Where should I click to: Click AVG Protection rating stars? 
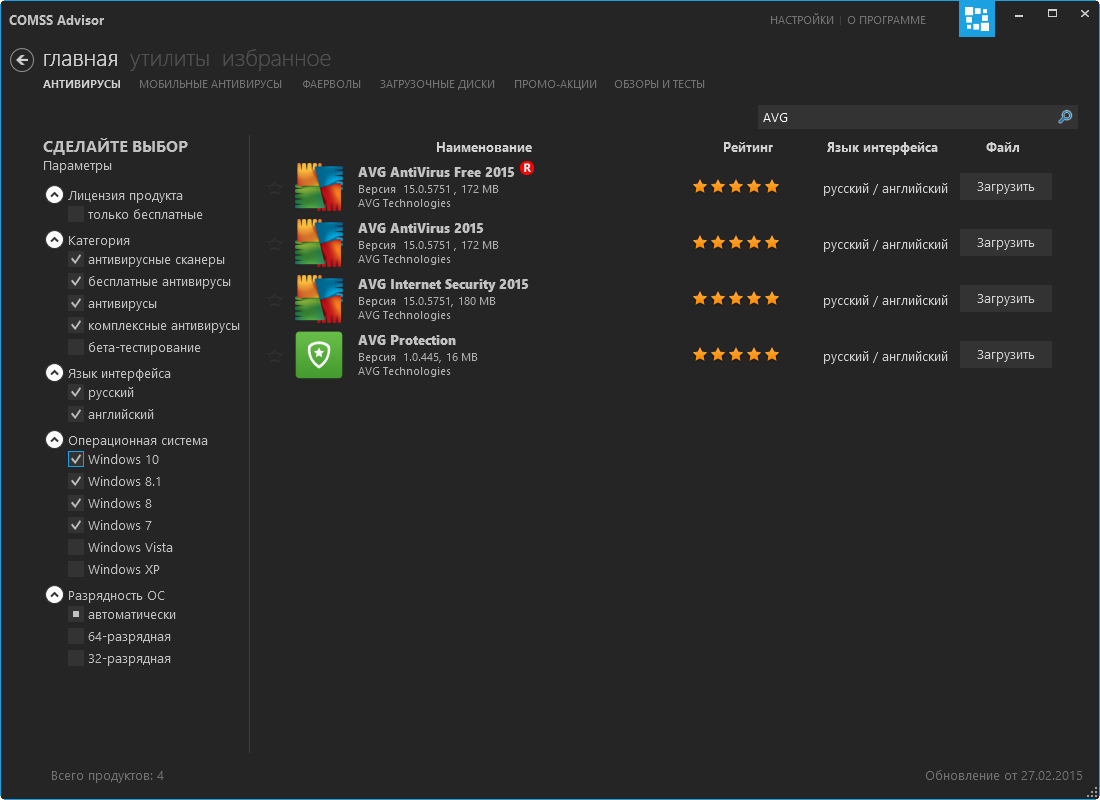pos(736,354)
